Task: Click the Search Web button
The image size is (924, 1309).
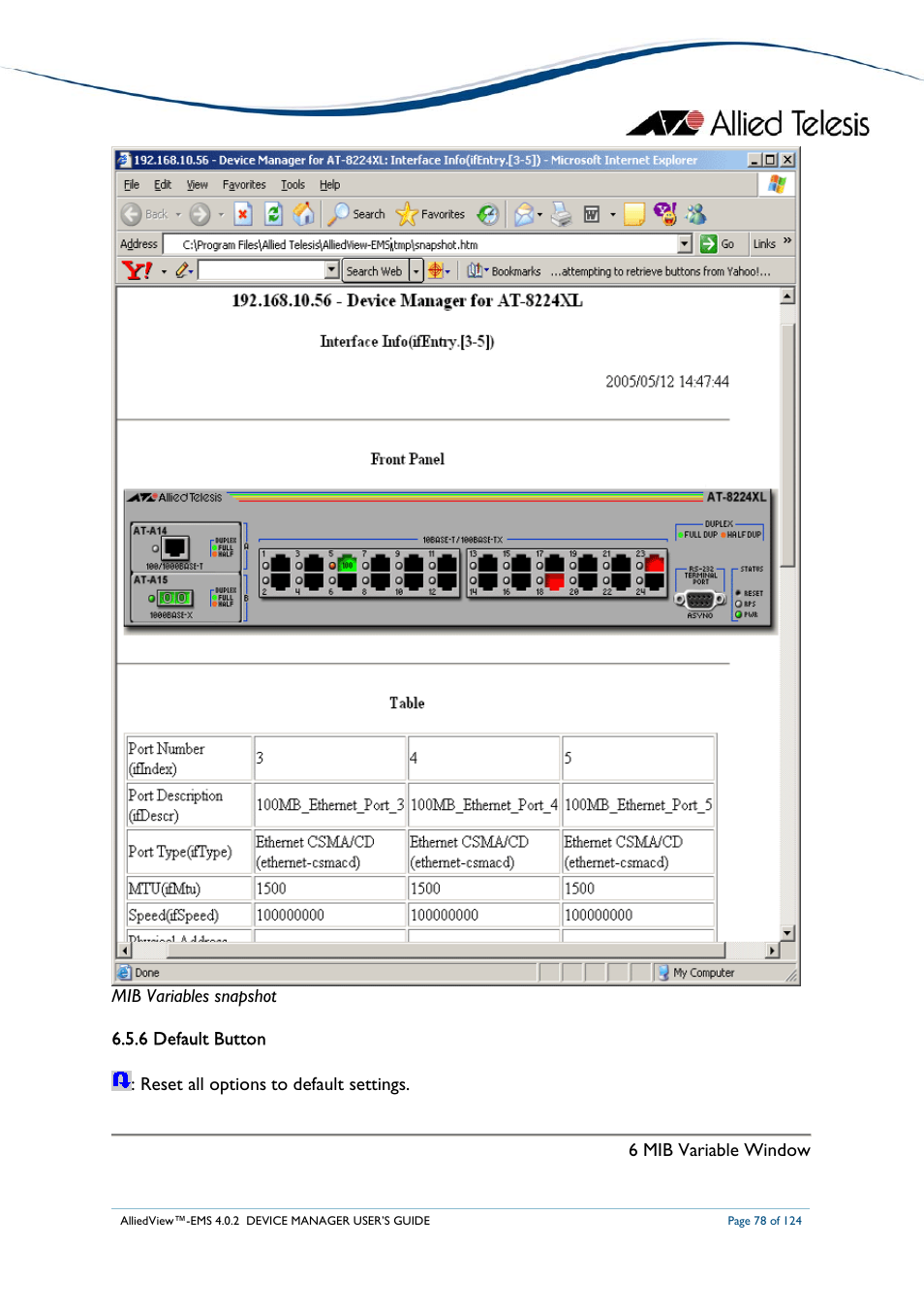Action: [375, 271]
